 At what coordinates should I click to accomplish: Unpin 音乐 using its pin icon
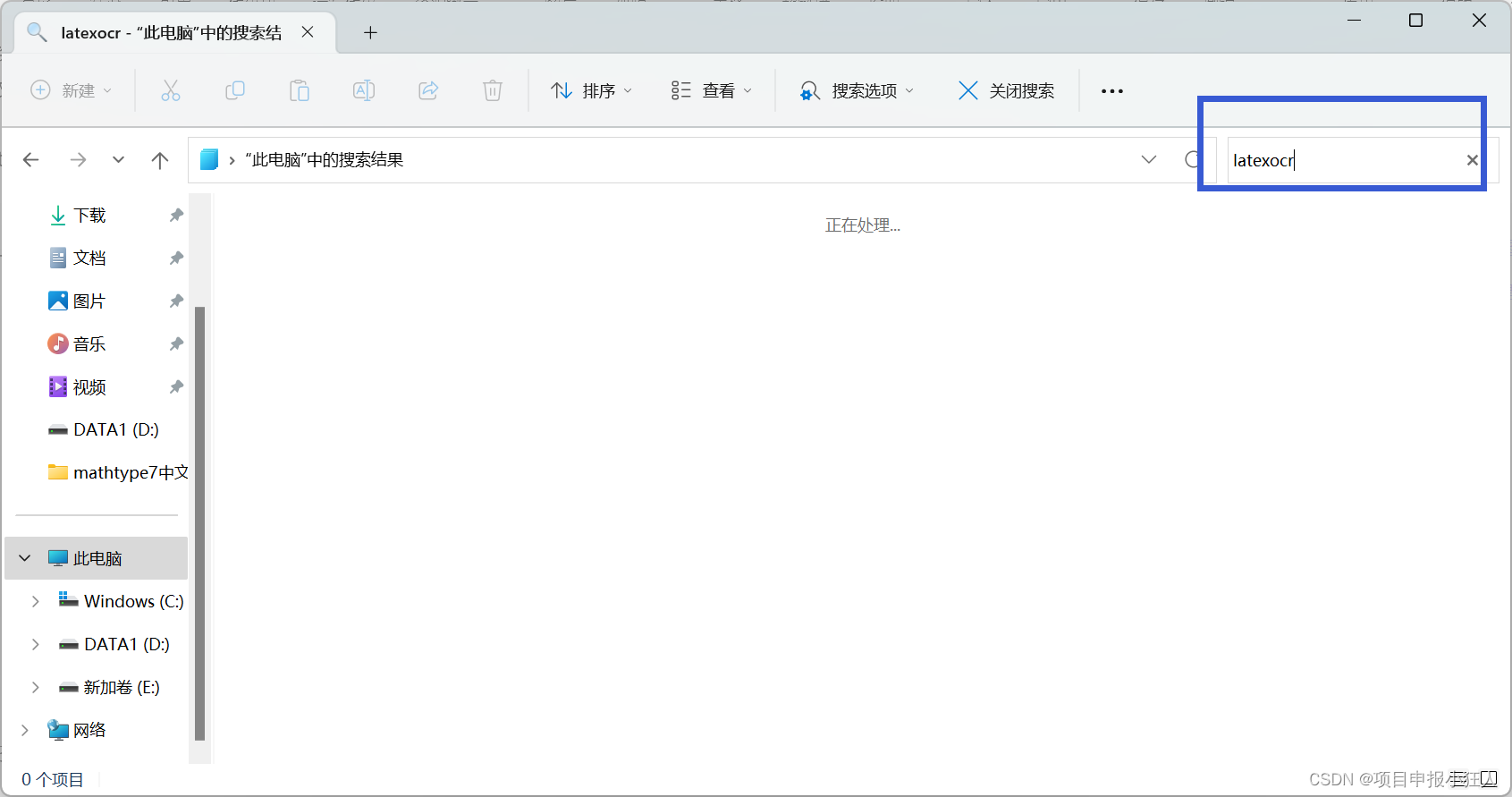coord(176,343)
